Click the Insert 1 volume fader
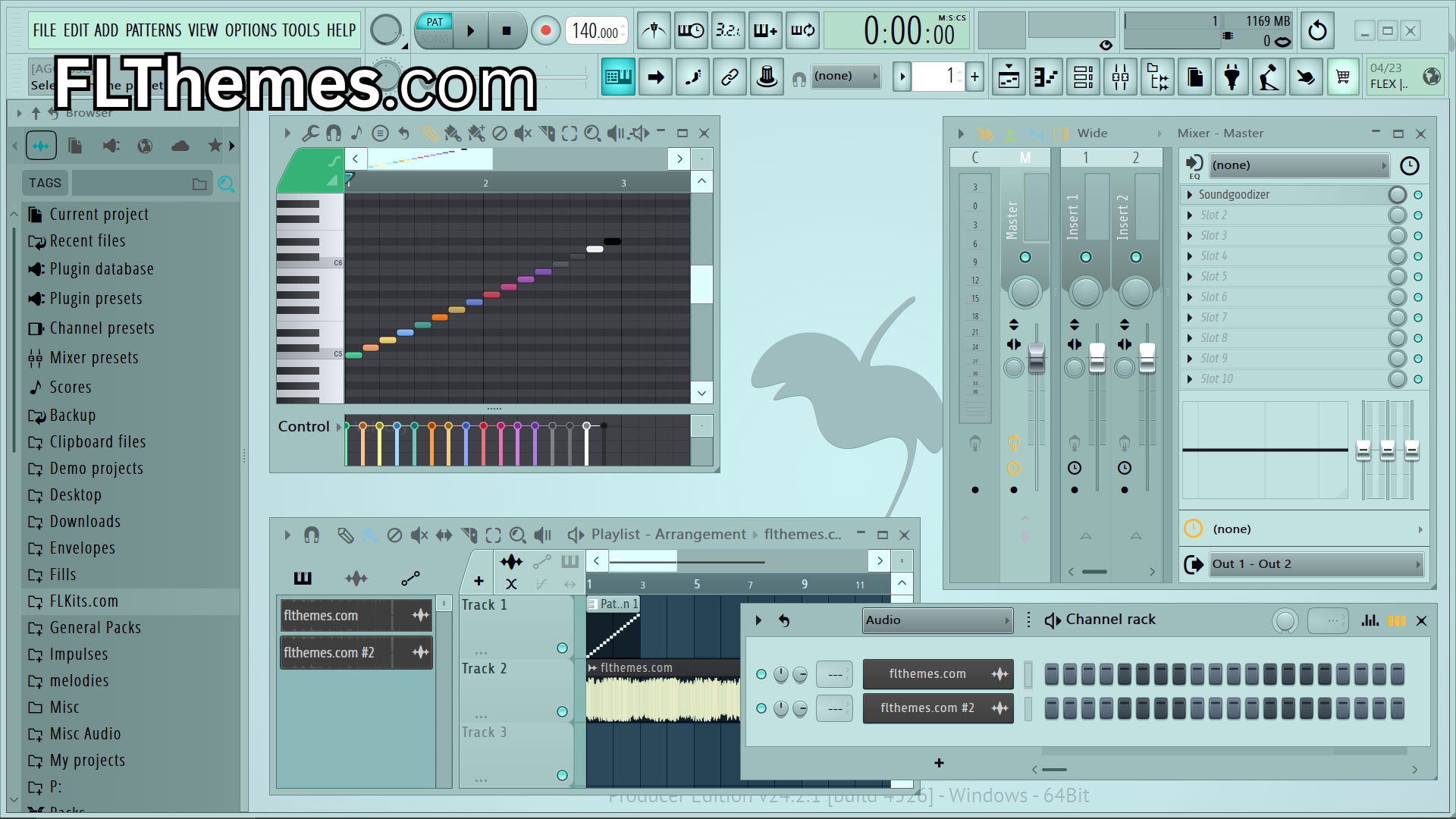Viewport: 1456px width, 819px height. coord(1097,358)
